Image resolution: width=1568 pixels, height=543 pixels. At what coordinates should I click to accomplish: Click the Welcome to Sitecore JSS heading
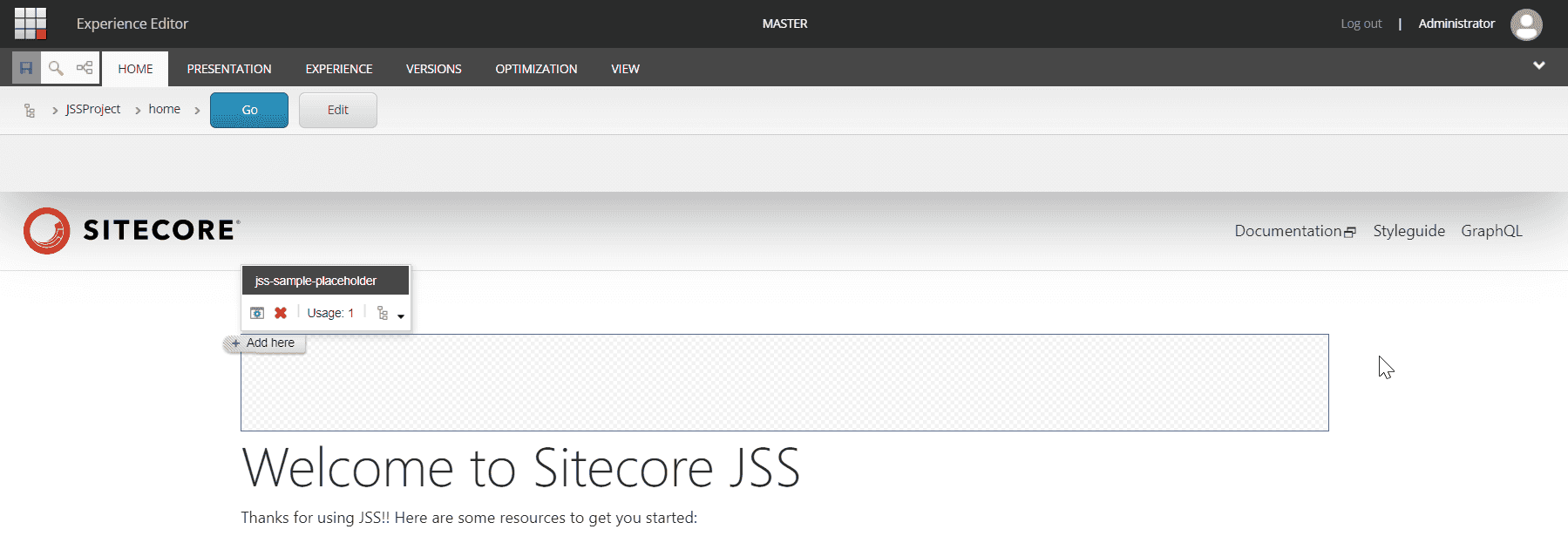click(x=521, y=468)
